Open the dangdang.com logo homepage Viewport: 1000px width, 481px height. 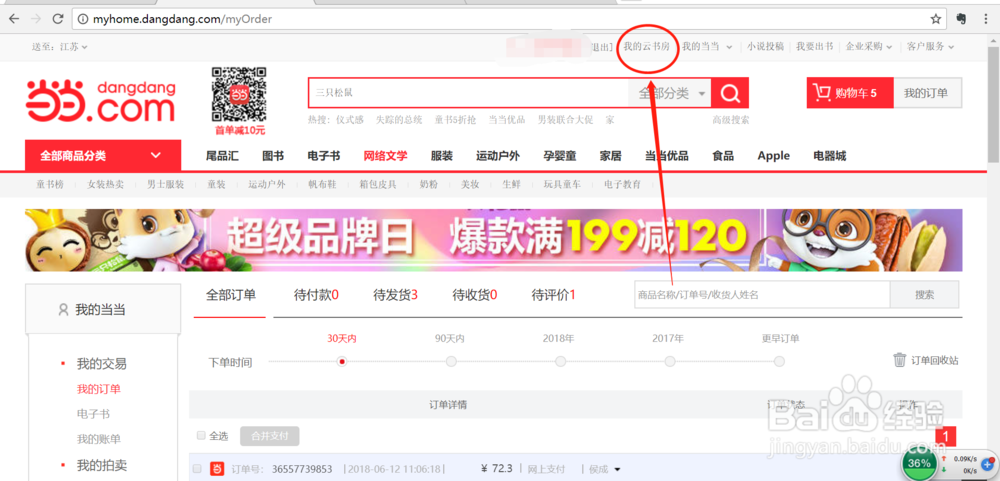[100, 101]
